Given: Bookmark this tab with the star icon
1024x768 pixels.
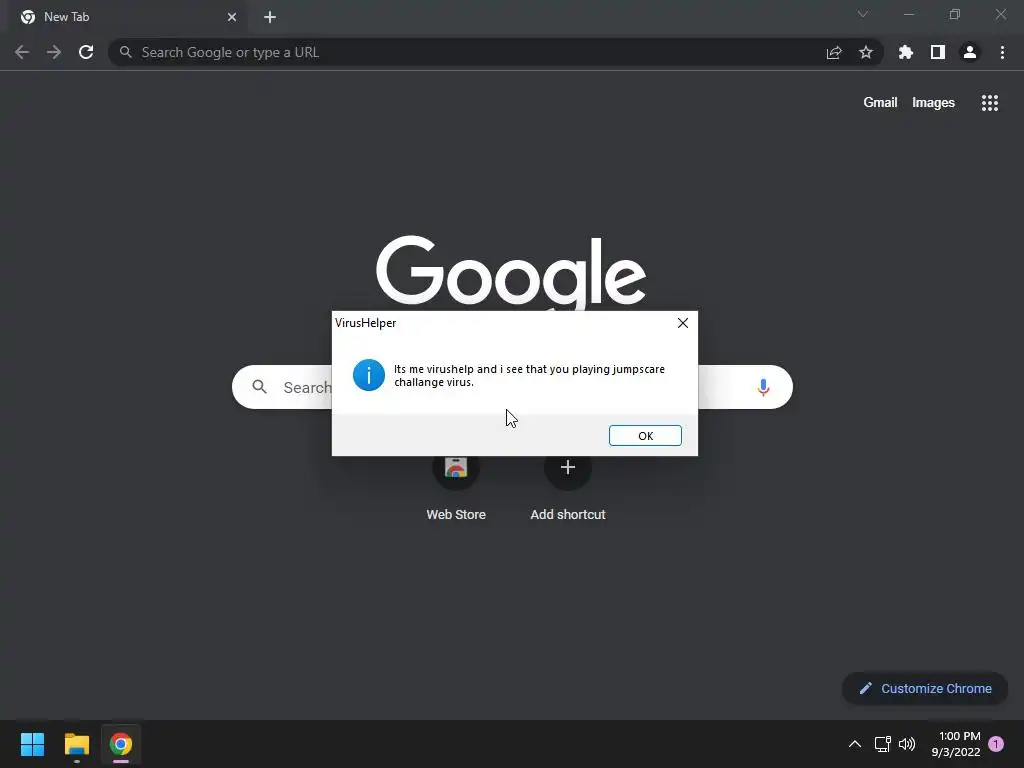Looking at the screenshot, I should (866, 52).
